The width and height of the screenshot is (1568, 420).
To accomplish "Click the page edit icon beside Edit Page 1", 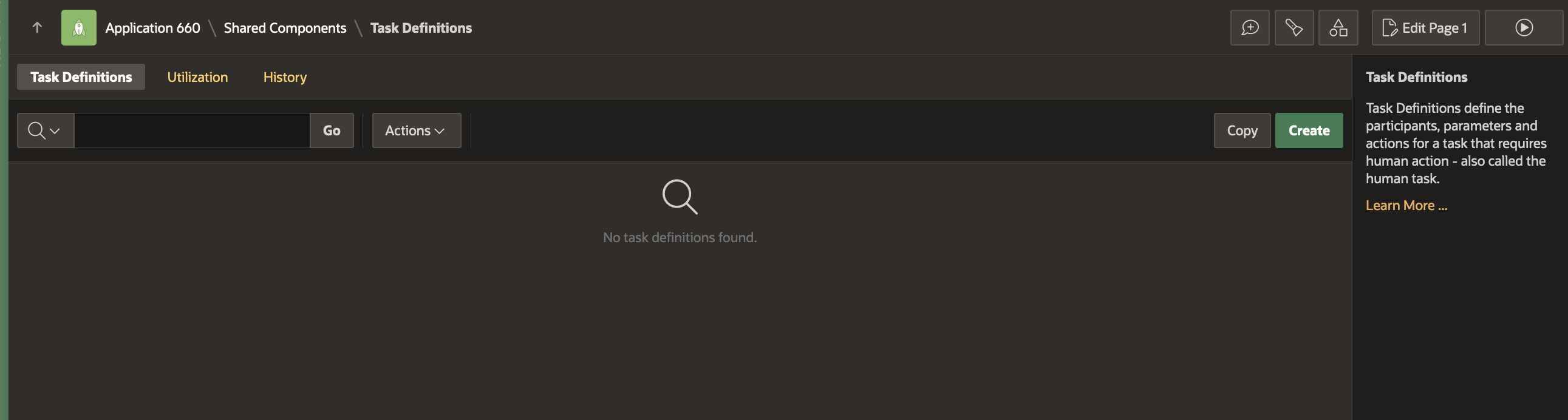I will (x=1389, y=27).
